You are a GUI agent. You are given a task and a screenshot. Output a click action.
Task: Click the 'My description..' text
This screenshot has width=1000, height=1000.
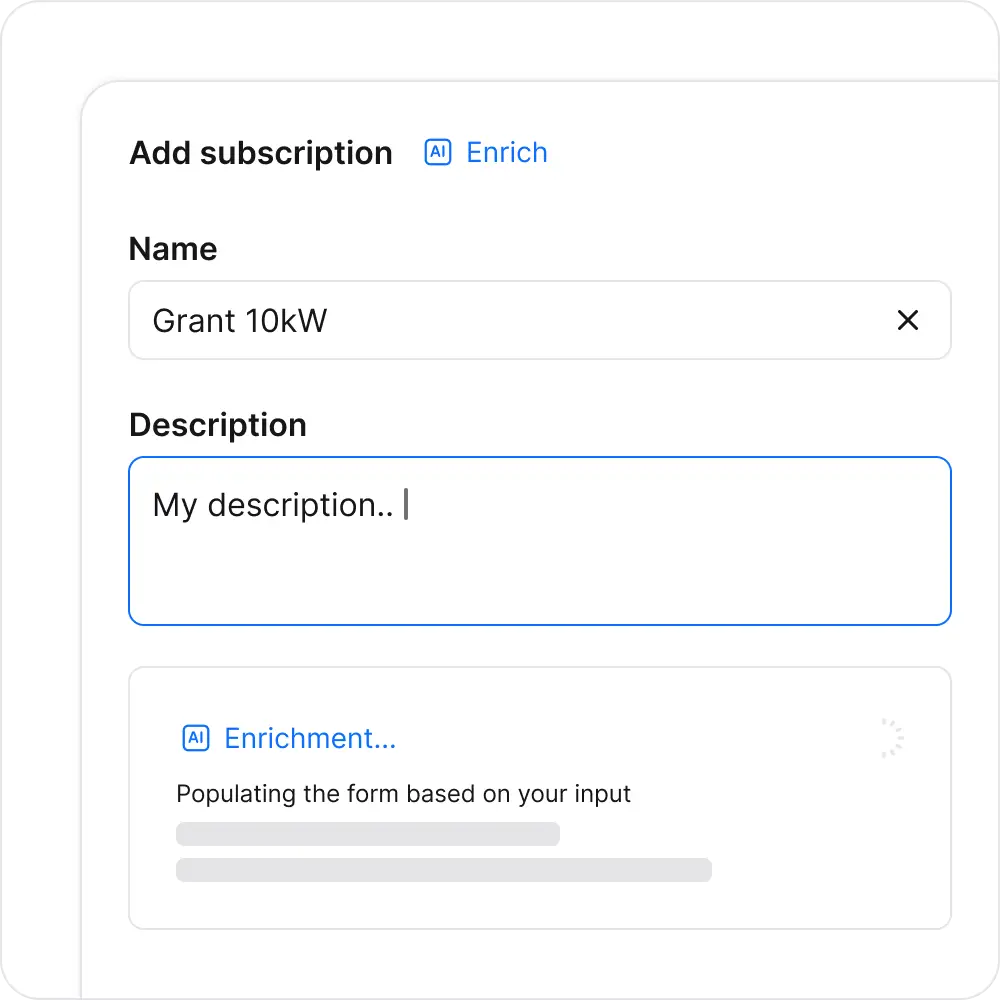pyautogui.click(x=272, y=505)
